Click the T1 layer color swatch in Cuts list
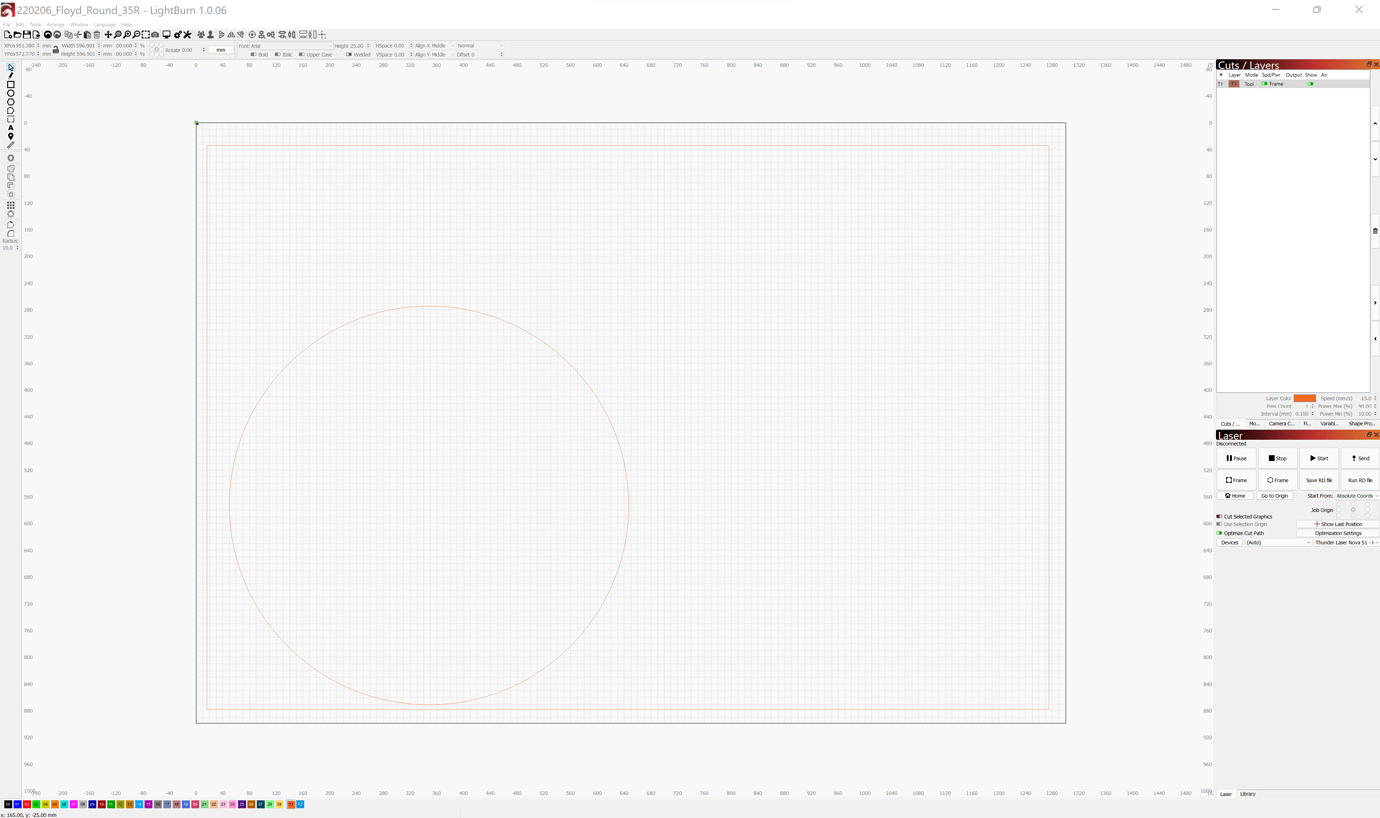The height and width of the screenshot is (818, 1380). (x=1234, y=84)
